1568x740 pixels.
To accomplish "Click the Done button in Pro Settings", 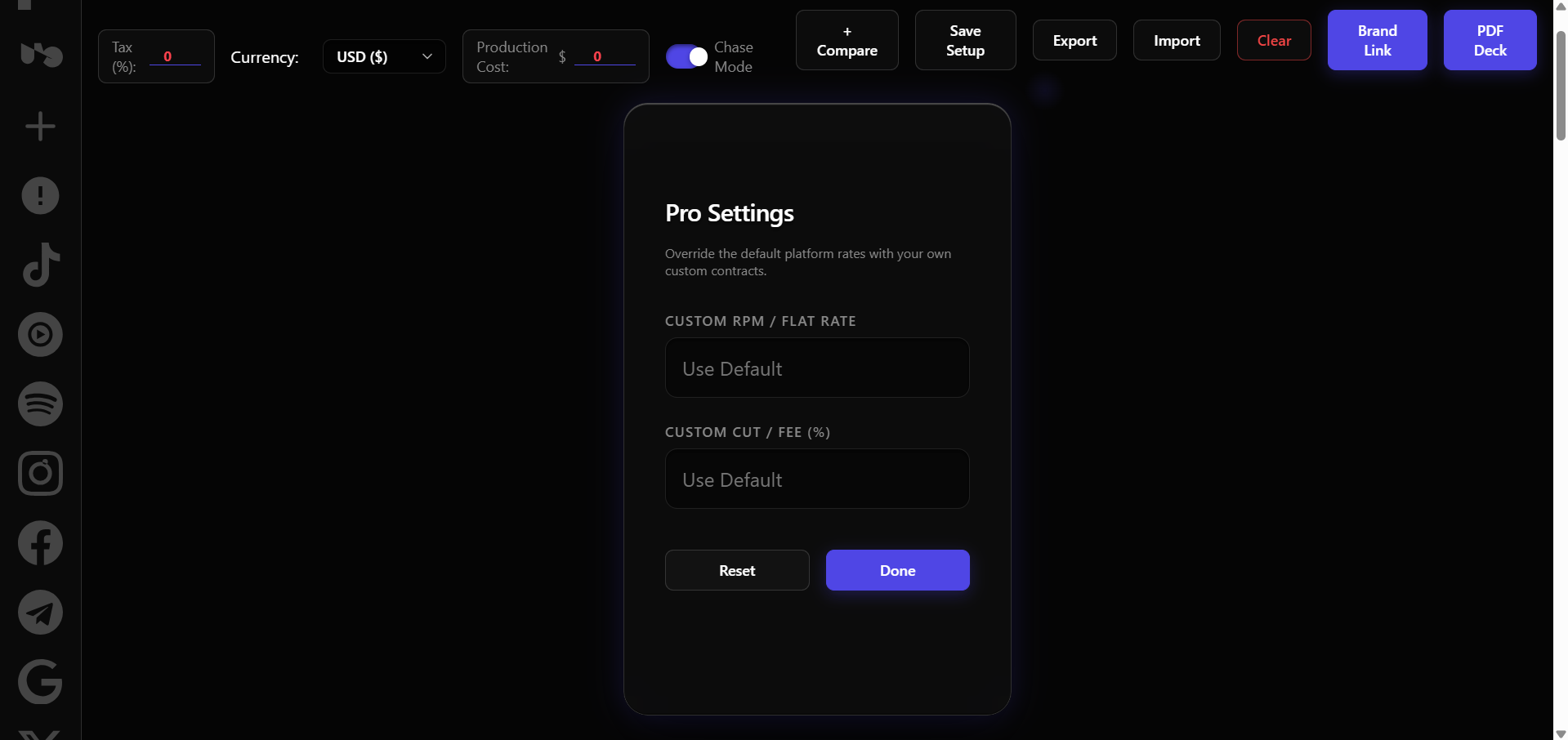I will click(897, 570).
